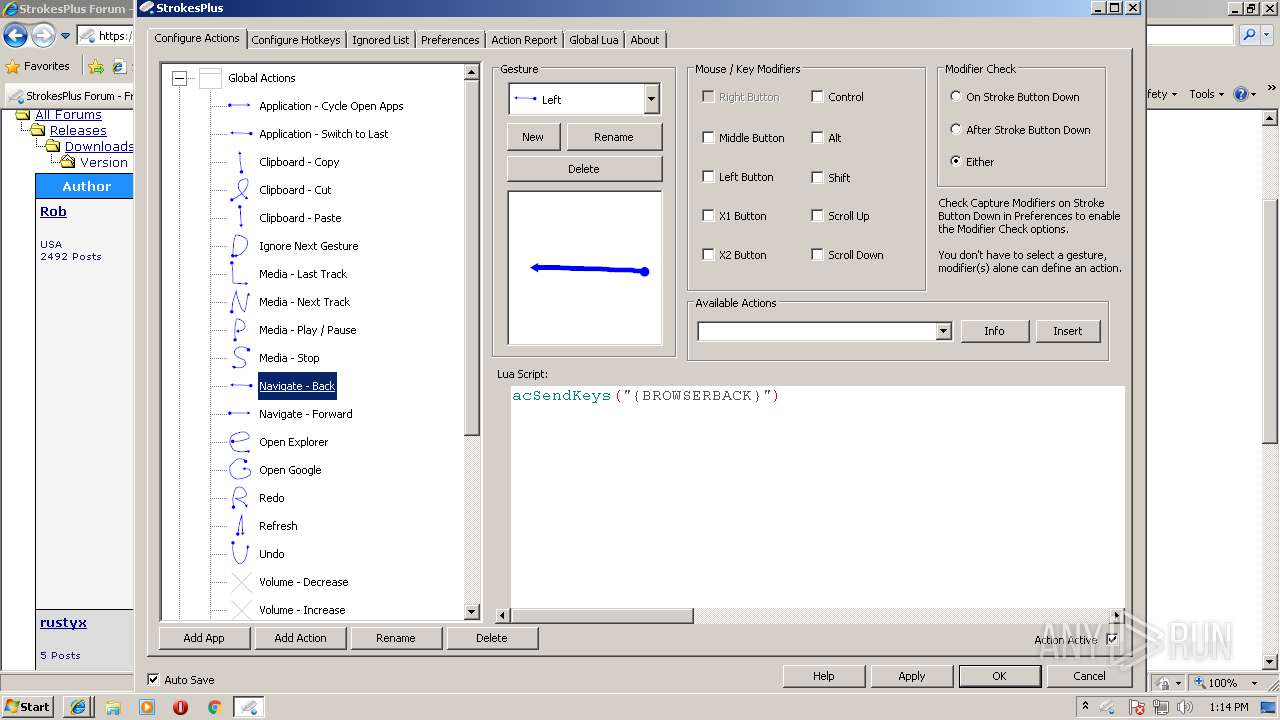
Task: Click the action tree scroll down arrow
Action: 472,611
